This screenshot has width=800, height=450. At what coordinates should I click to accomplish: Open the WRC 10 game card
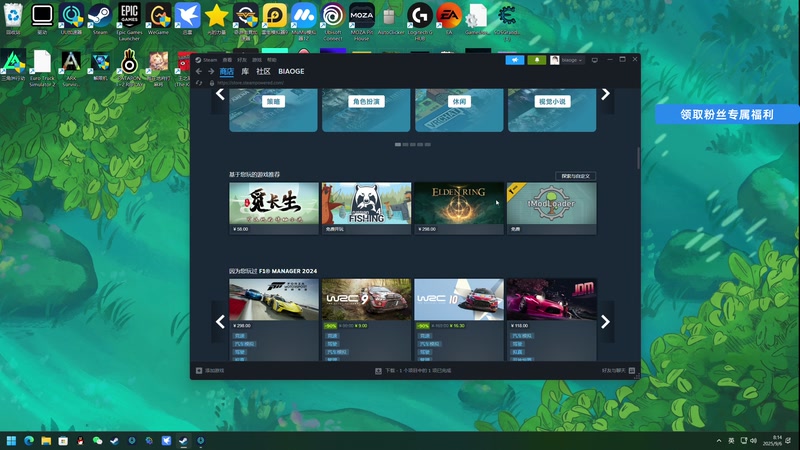459,319
